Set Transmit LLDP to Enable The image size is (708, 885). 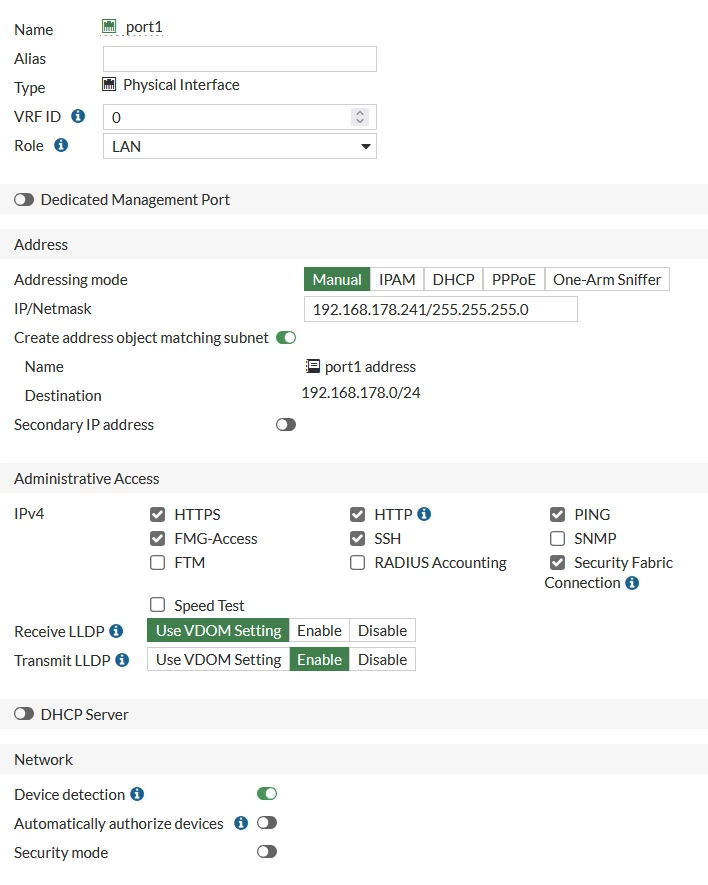[320, 659]
